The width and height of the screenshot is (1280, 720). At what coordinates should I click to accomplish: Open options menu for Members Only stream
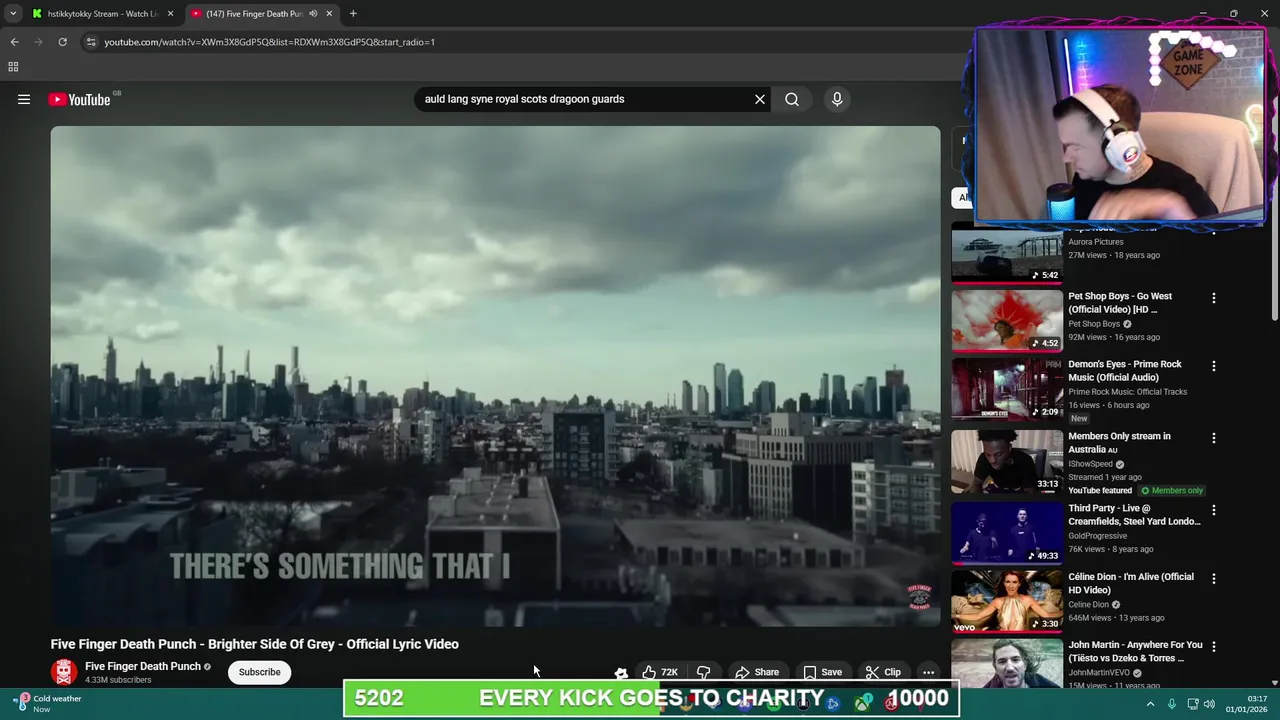tap(1214, 438)
